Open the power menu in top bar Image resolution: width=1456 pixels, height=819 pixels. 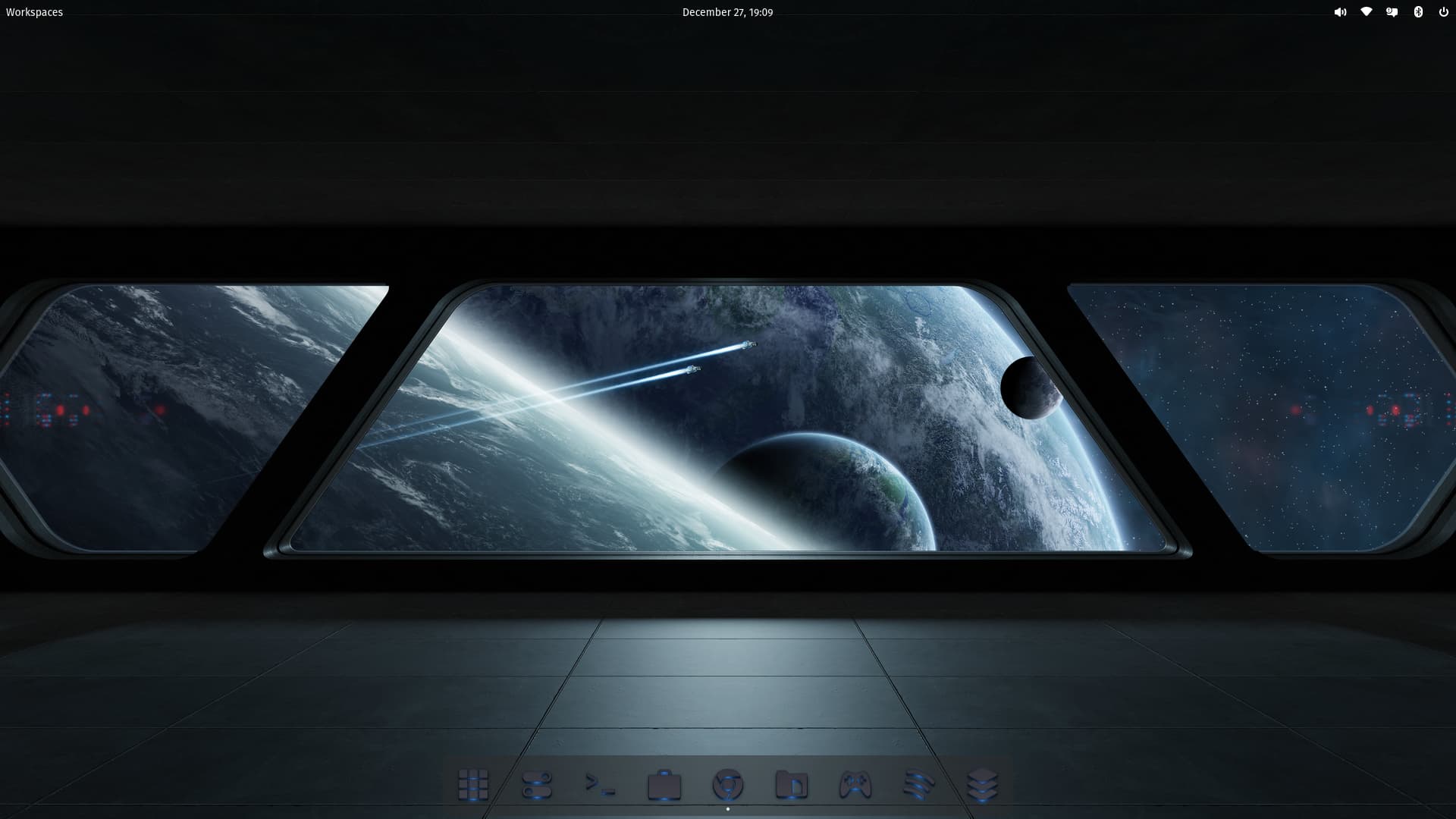pos(1444,12)
